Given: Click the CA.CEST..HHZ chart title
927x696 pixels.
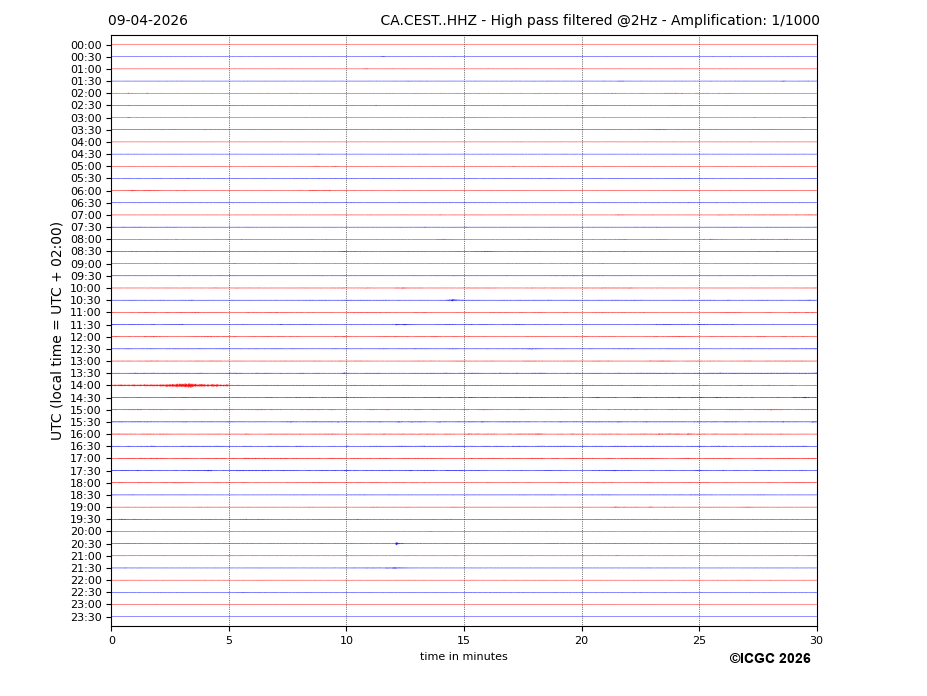Looking at the screenshot, I should 599,21.
